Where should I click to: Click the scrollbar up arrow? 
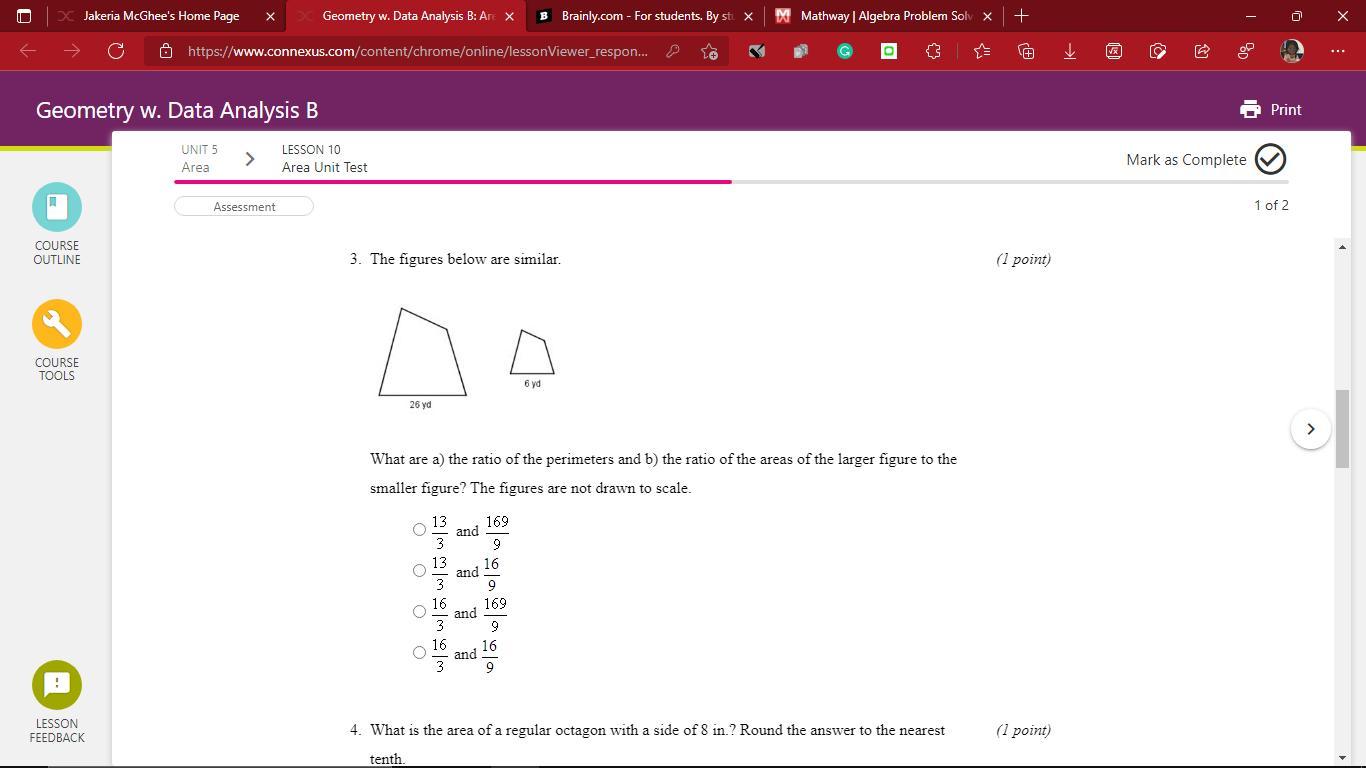1342,247
